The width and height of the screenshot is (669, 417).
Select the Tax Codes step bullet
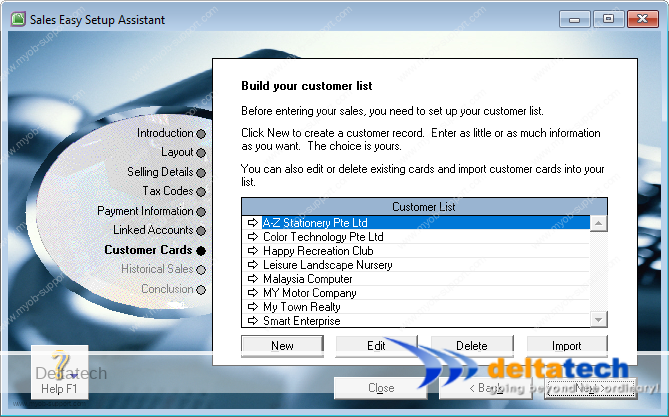[x=201, y=192]
